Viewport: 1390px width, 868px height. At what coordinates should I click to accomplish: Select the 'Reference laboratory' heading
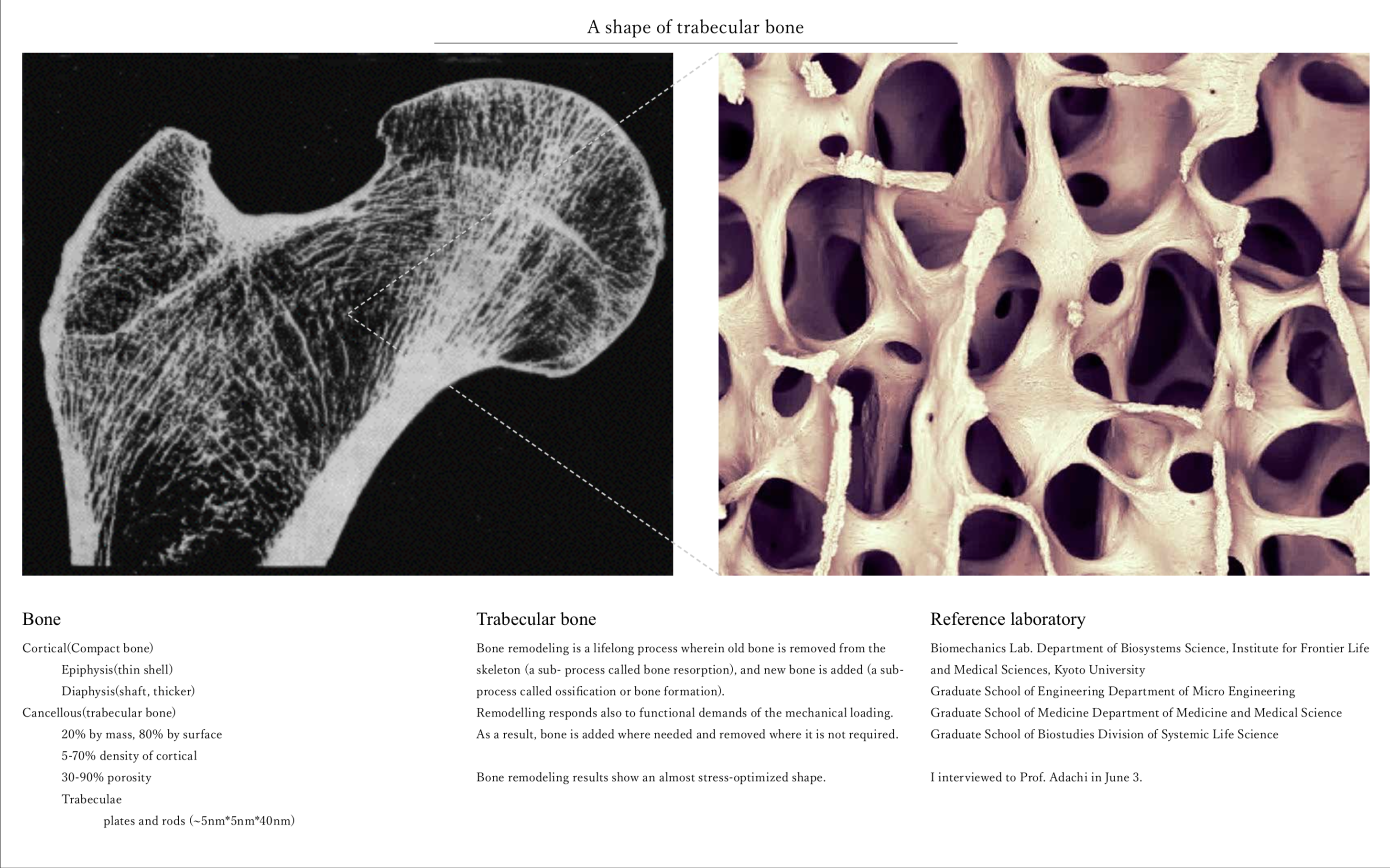click(1007, 619)
